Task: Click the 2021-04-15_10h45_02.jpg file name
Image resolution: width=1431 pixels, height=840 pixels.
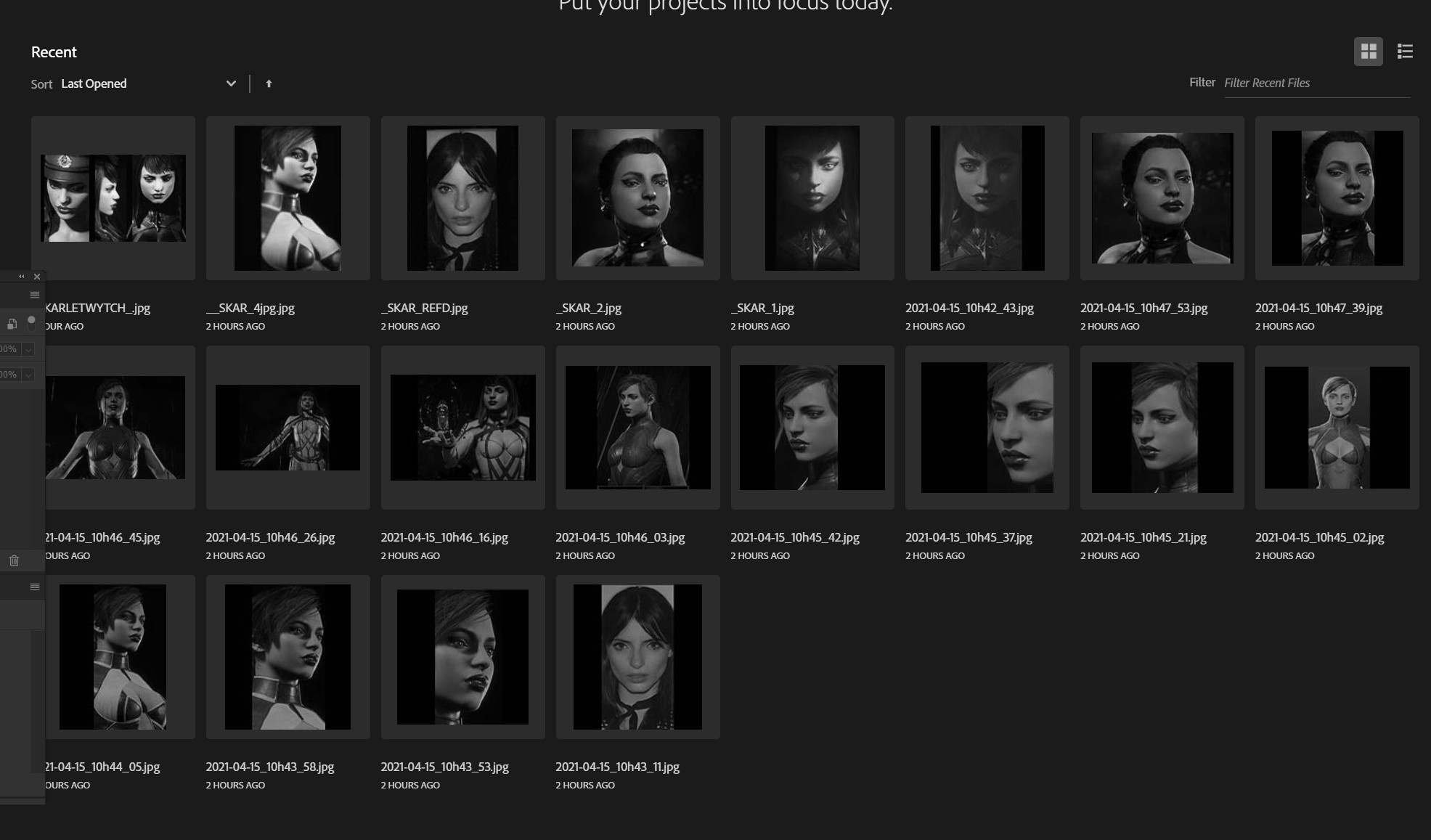Action: click(x=1320, y=537)
